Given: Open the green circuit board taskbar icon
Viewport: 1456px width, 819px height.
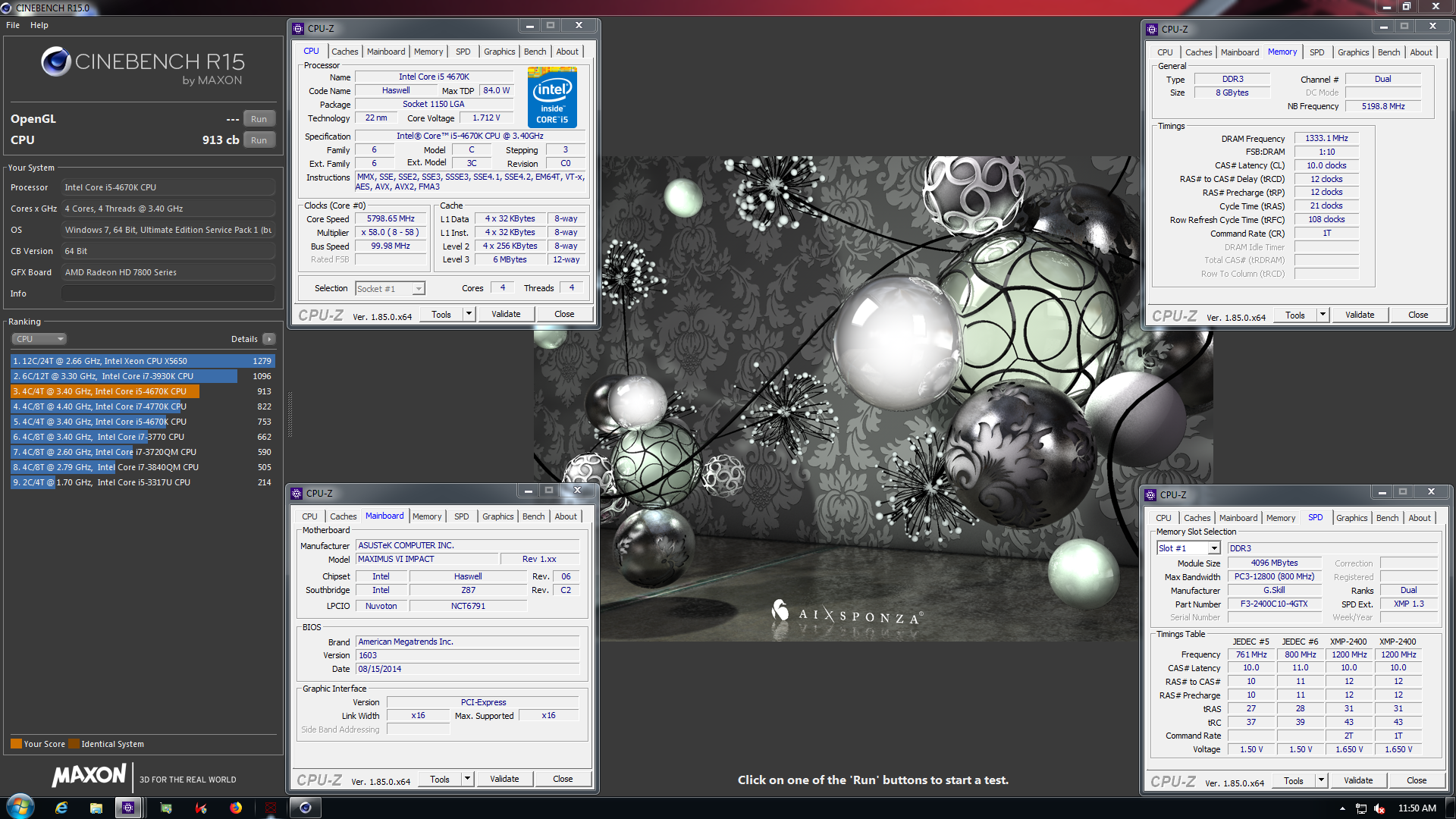Looking at the screenshot, I should click(166, 808).
